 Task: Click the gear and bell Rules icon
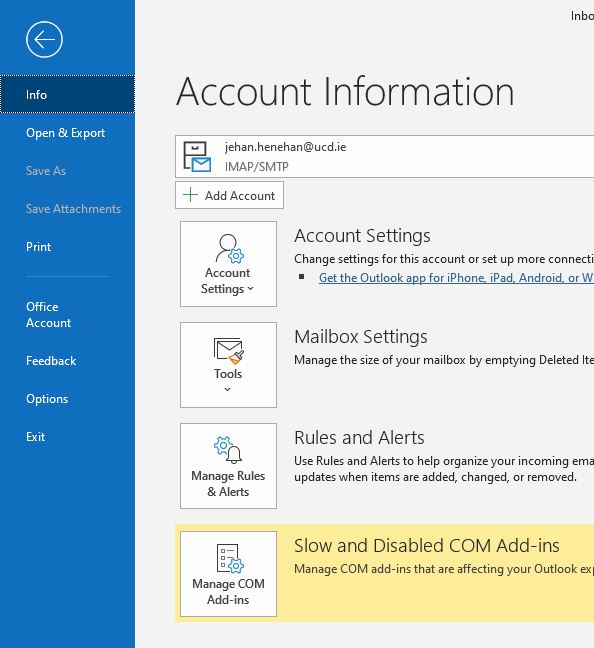coord(228,450)
